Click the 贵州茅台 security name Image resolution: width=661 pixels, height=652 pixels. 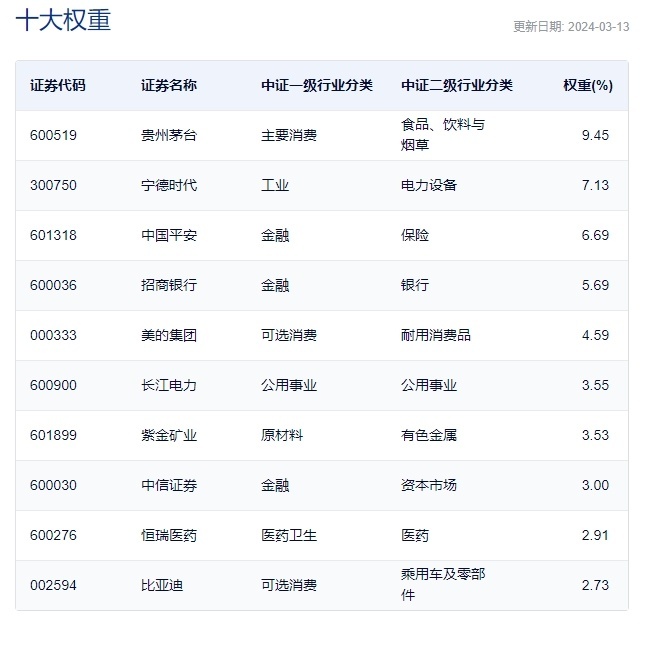169,136
